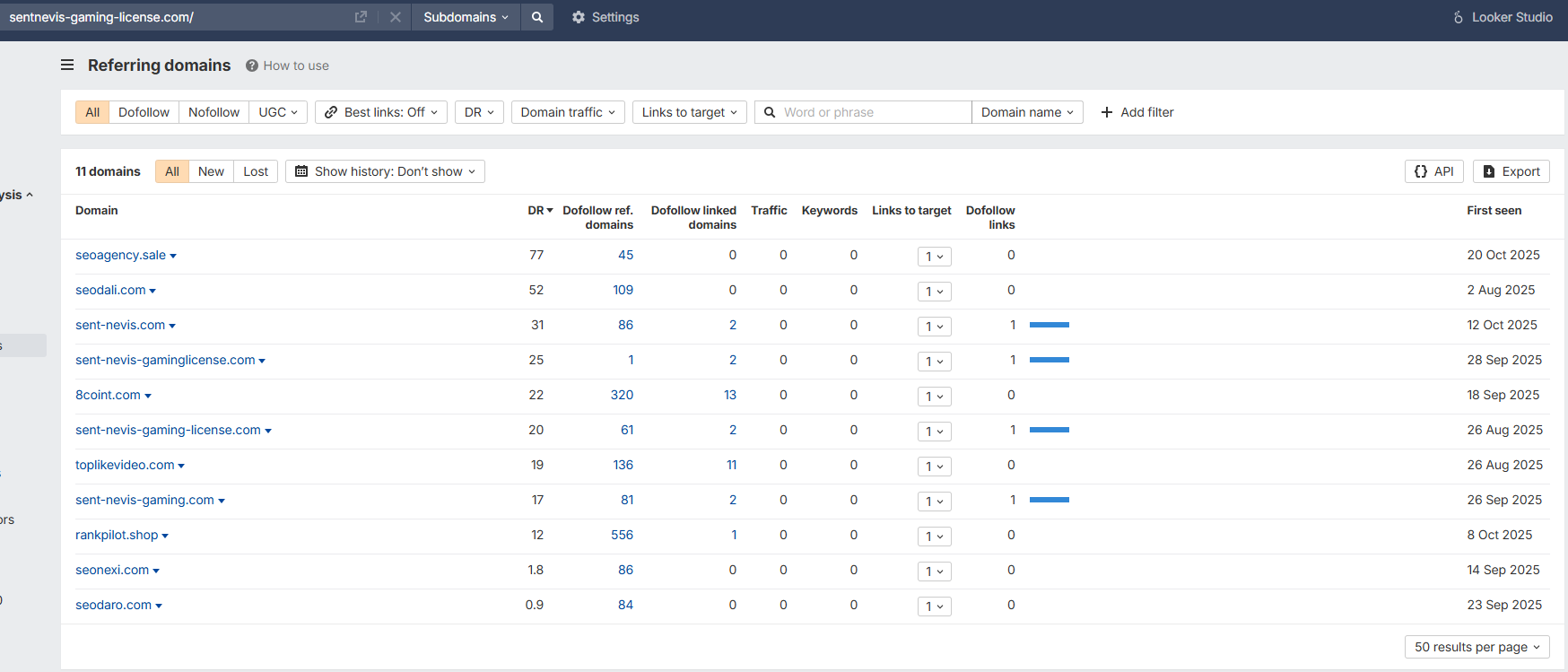Open the 50 results per page dropdown
This screenshot has height=672, width=1568.
[1477, 647]
